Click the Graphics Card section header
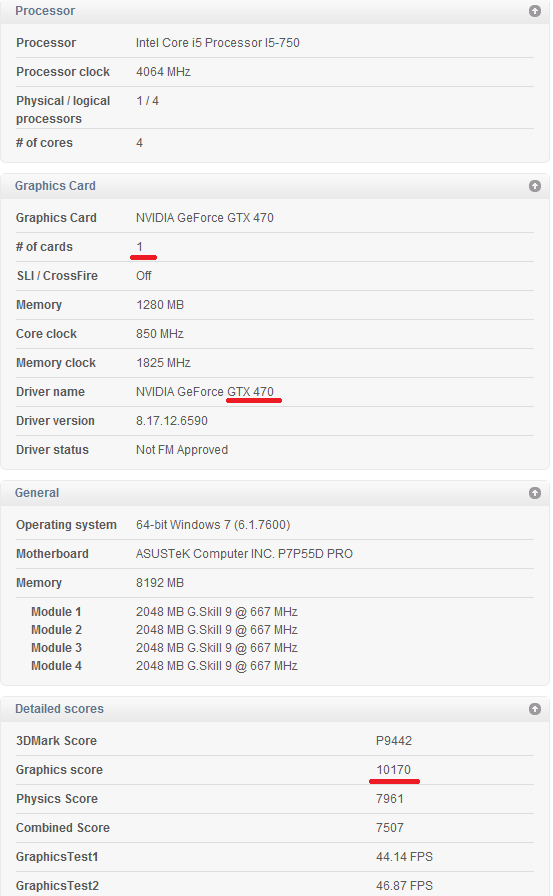 (55, 186)
